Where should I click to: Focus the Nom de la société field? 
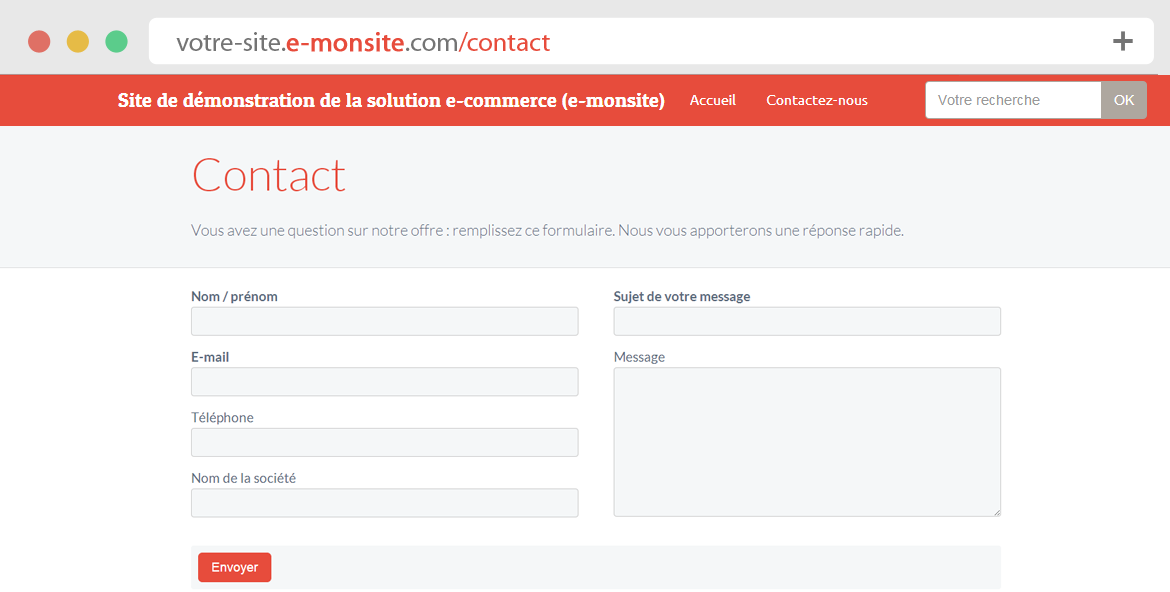pos(384,502)
